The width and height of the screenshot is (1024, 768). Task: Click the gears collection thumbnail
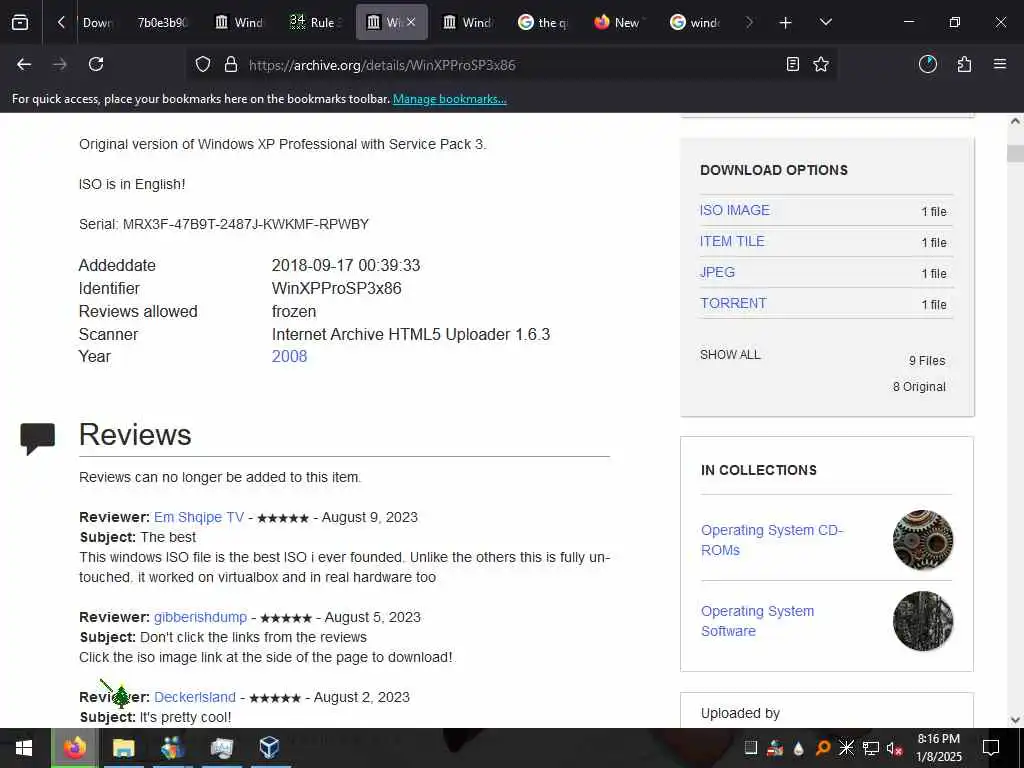[922, 540]
